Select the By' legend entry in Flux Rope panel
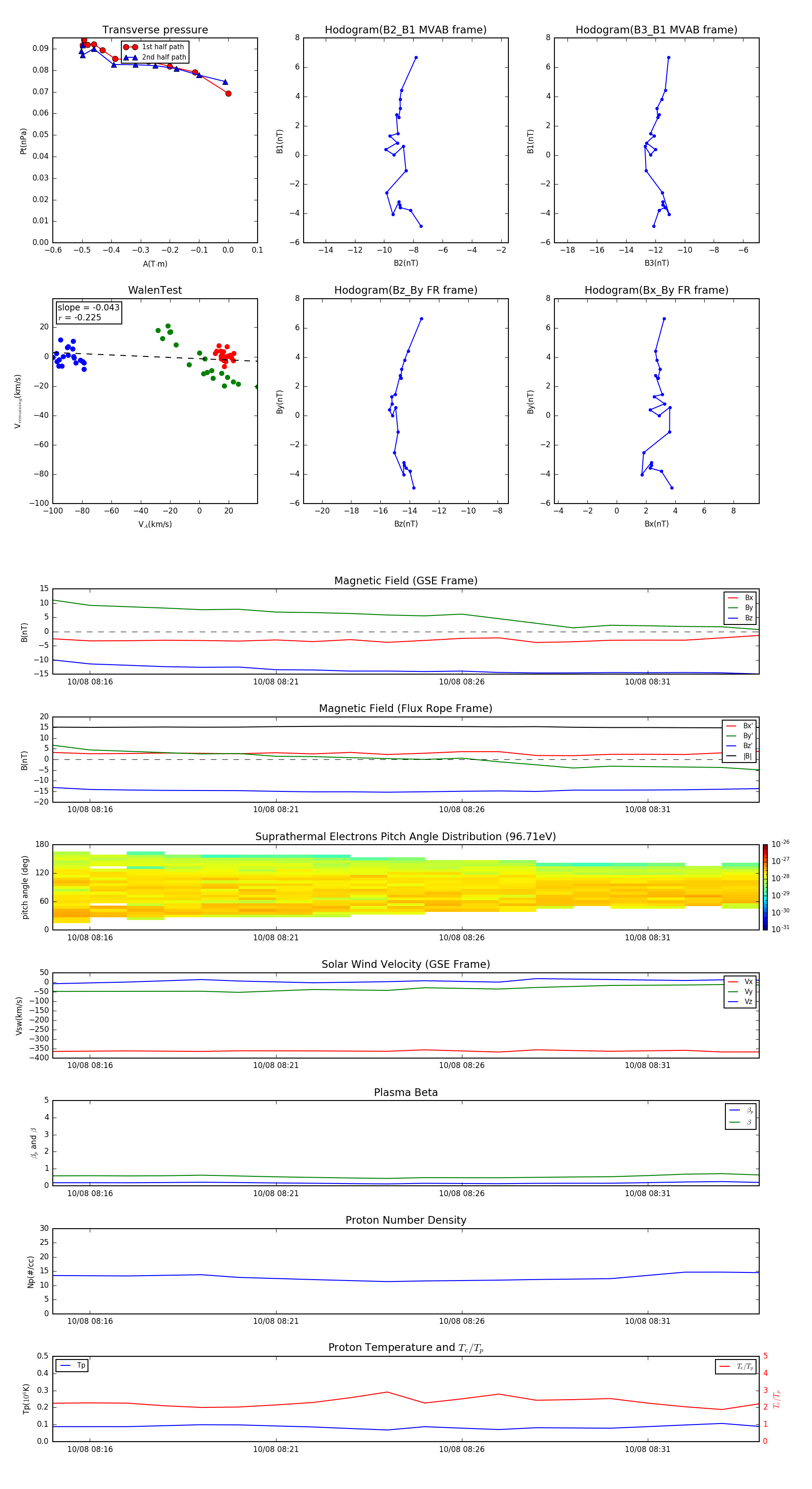The width and height of the screenshot is (812, 1489). click(740, 736)
